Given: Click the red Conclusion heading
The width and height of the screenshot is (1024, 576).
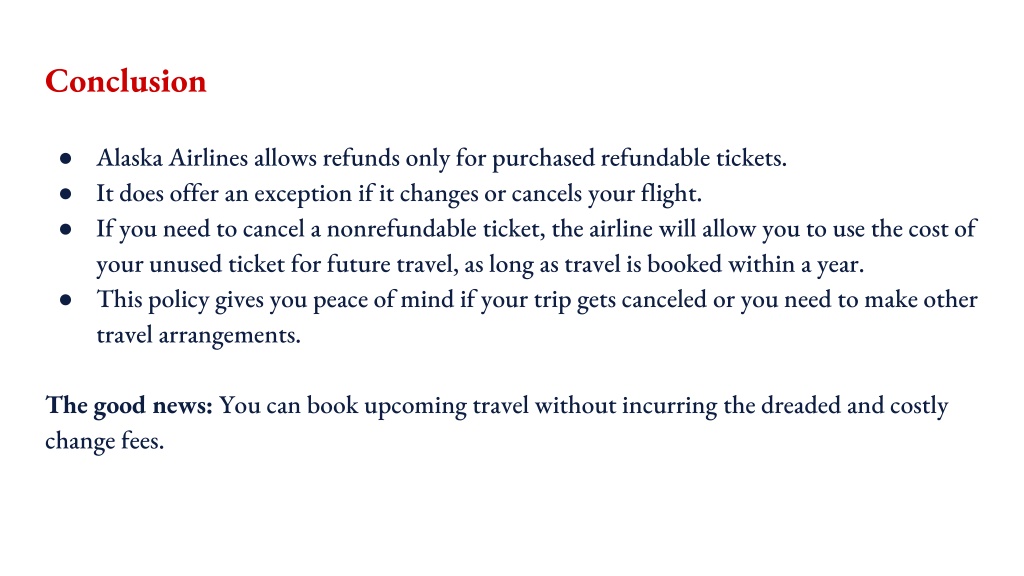Looking at the screenshot, I should click(x=125, y=82).
